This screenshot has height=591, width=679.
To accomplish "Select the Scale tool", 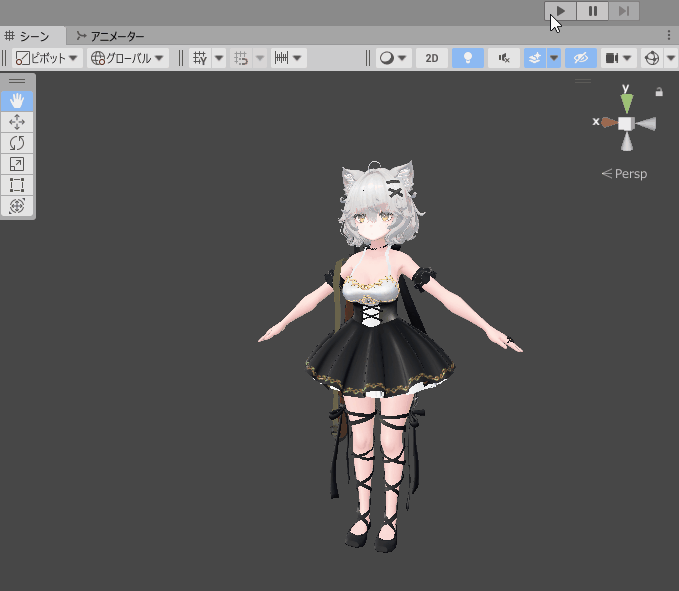I will pyautogui.click(x=17, y=164).
